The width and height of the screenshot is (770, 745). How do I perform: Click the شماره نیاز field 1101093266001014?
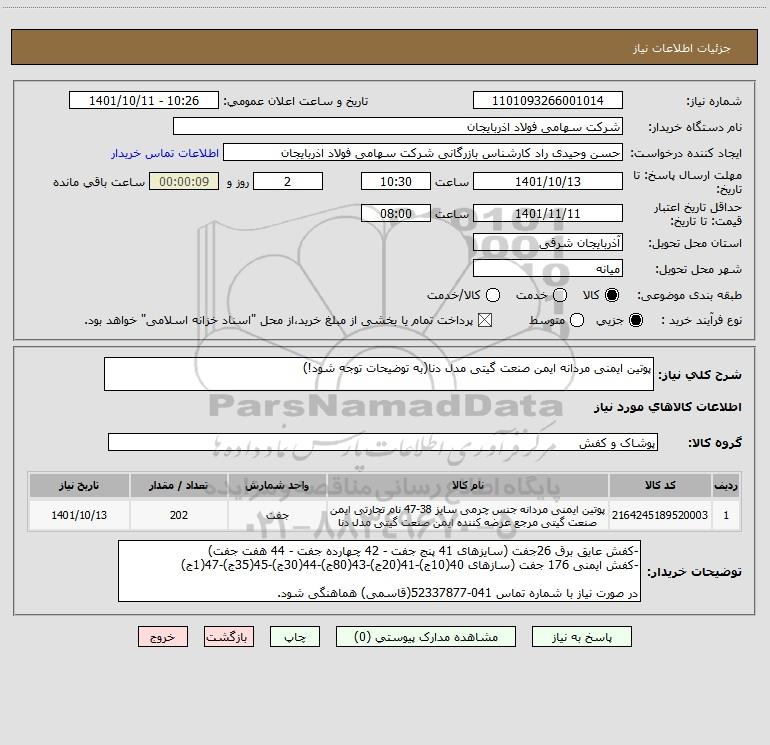click(548, 101)
